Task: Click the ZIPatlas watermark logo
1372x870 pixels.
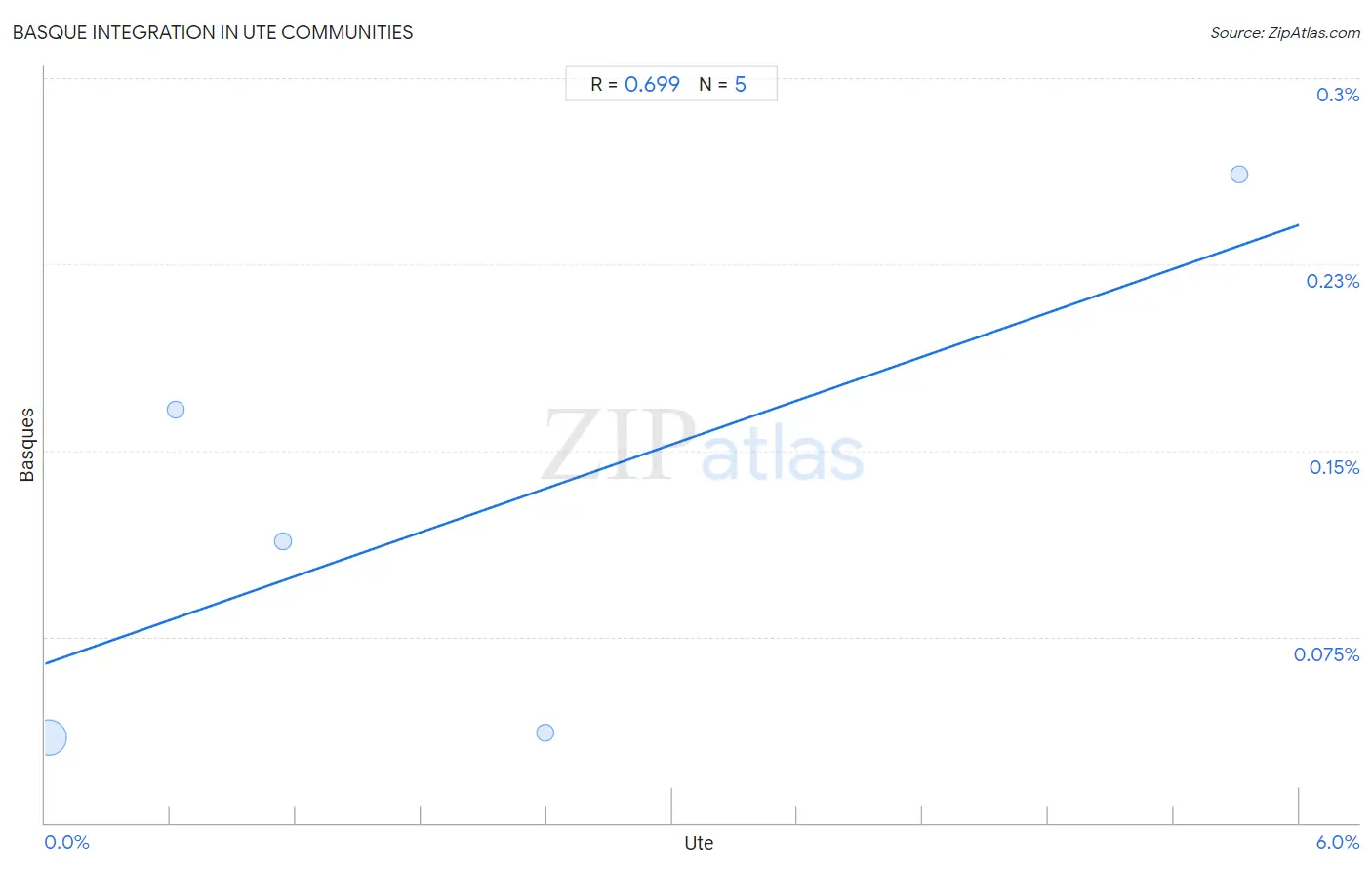Action: (703, 446)
